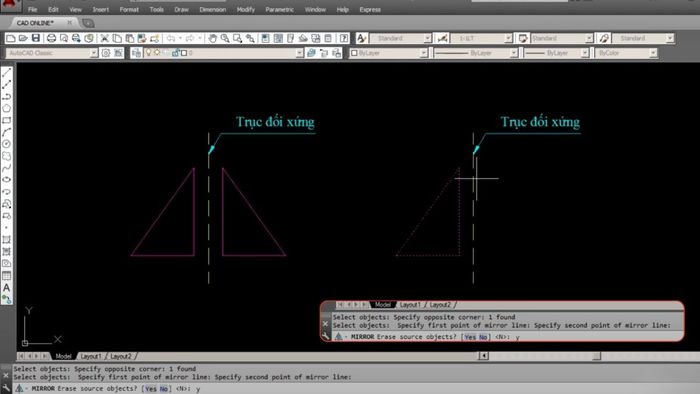Open the Dimension menu
The image size is (700, 394).
click(212, 9)
